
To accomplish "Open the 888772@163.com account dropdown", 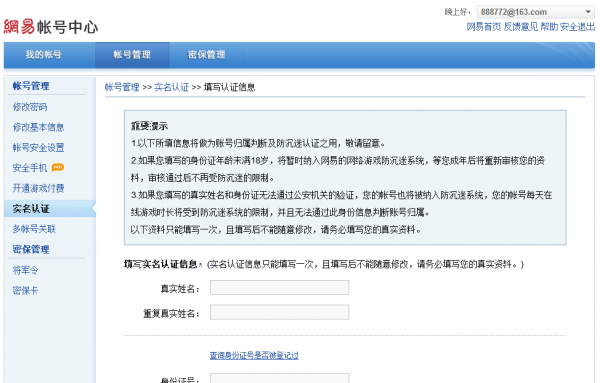I will coord(536,12).
